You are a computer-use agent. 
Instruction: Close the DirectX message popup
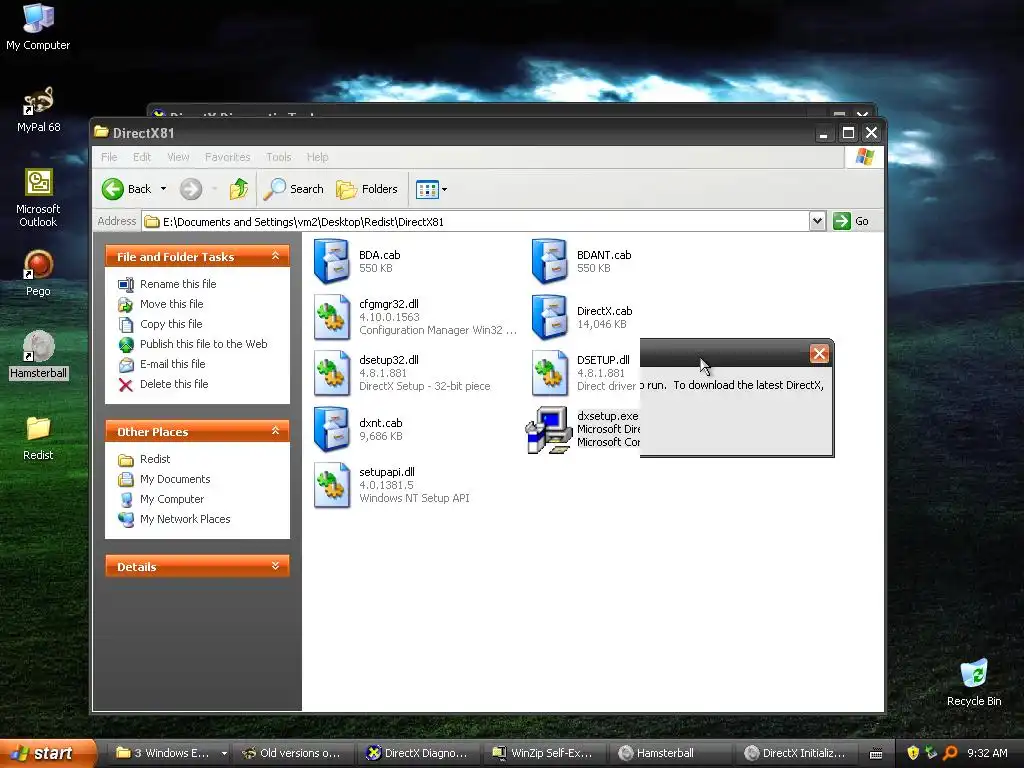tap(819, 353)
